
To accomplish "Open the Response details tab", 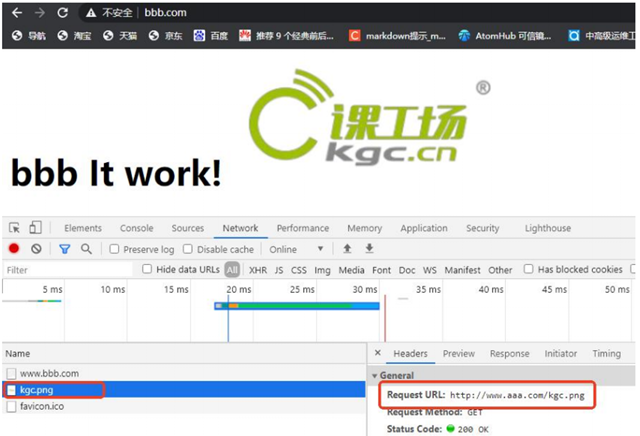I will click(509, 354).
